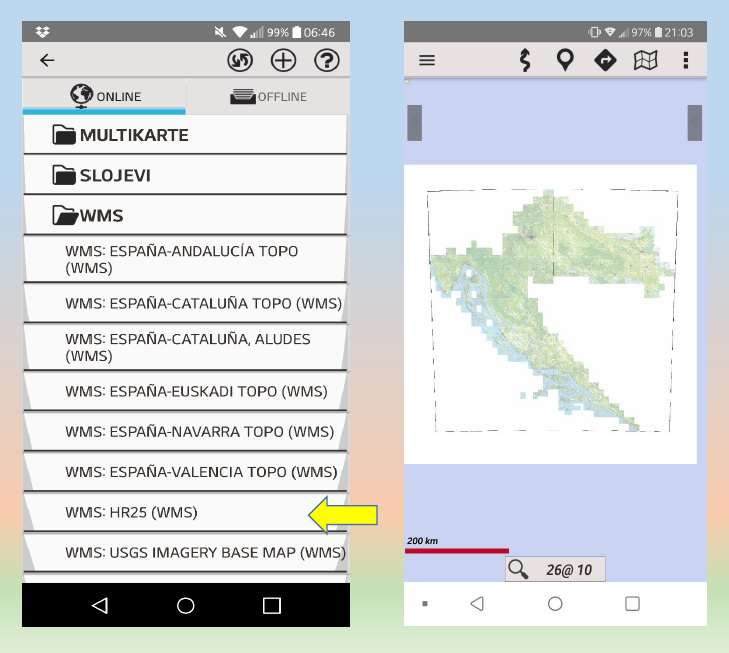Open the left side panel handle on map
Screen dimensions: 729x653
[x=413, y=122]
